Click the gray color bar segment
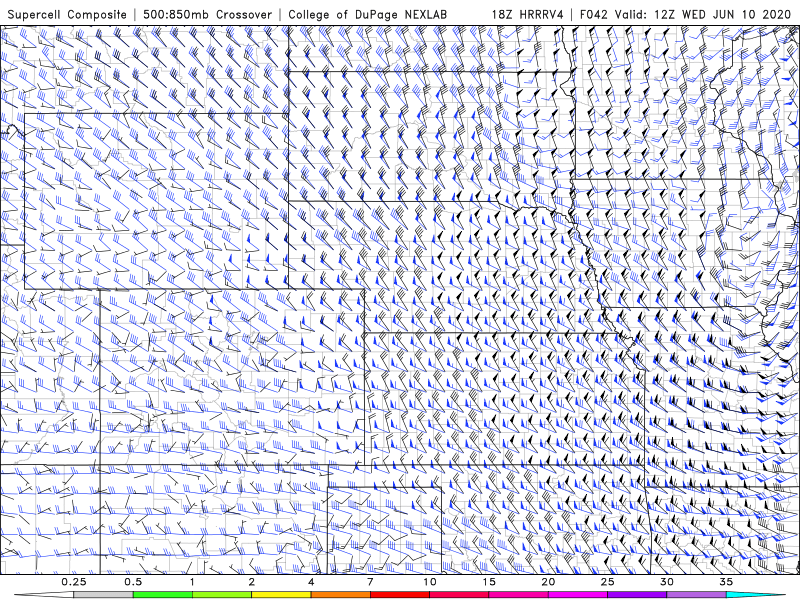 click(104, 595)
